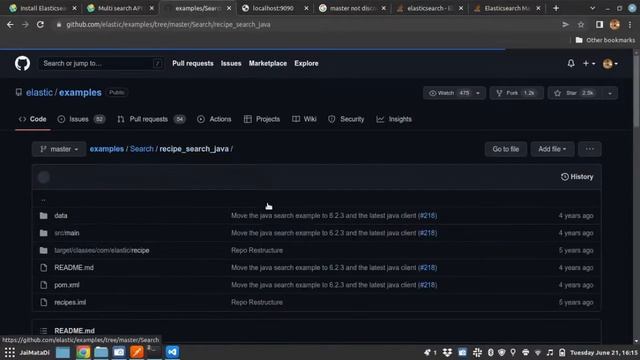This screenshot has height=360, width=640.
Task: Open a new browser tab
Action: coord(556,8)
